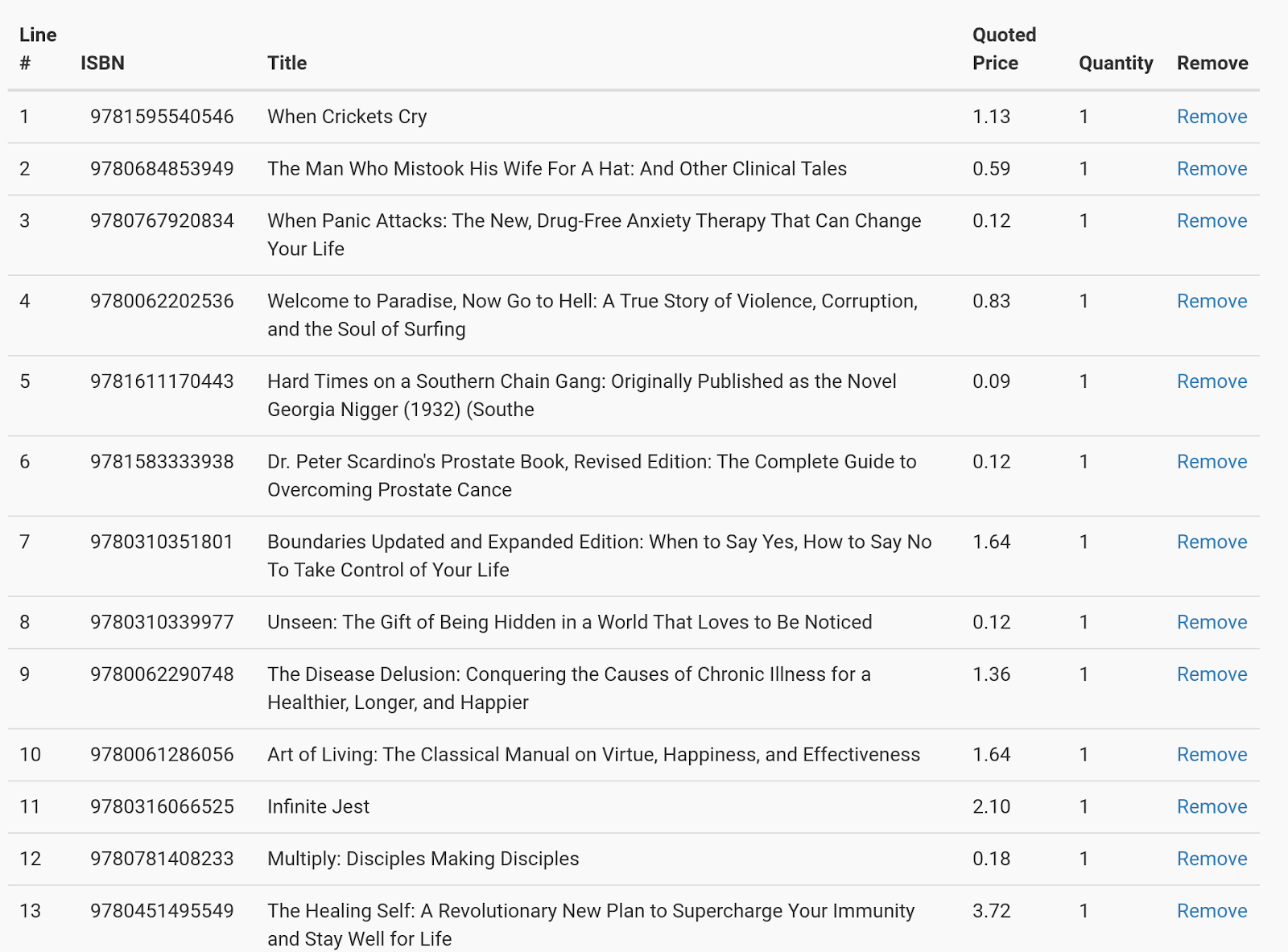Remove Welcome to Paradise line item
Viewport: 1288px width, 952px height.
[x=1212, y=301]
